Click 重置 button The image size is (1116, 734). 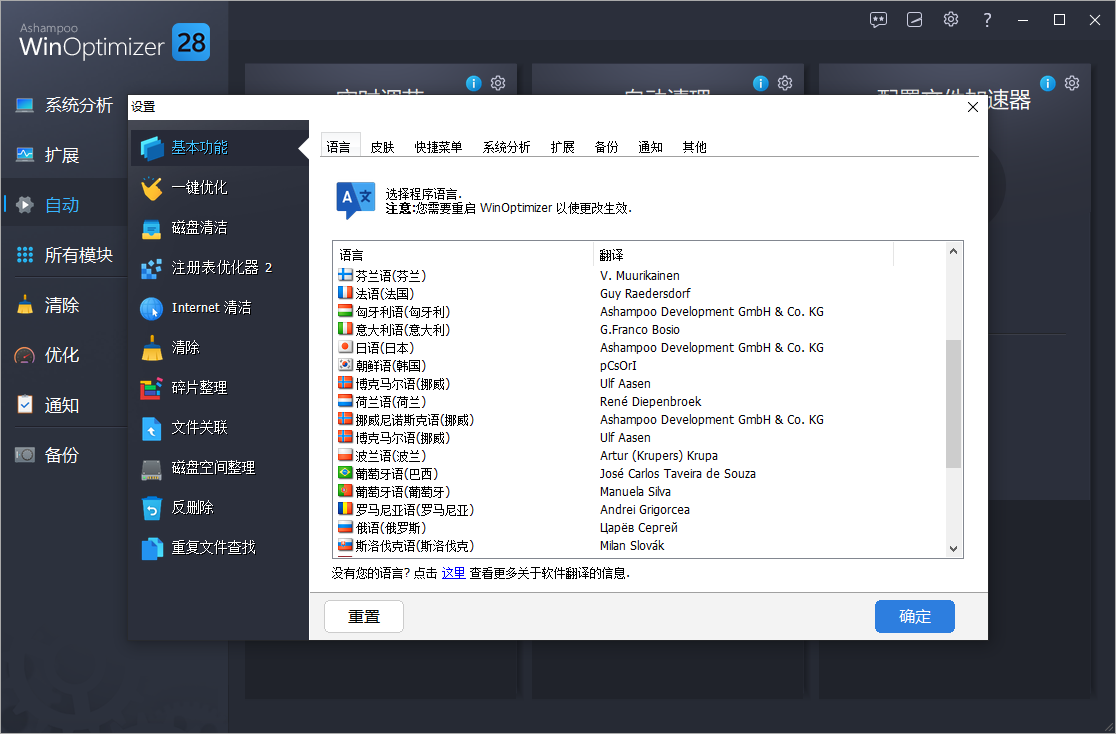[364, 617]
